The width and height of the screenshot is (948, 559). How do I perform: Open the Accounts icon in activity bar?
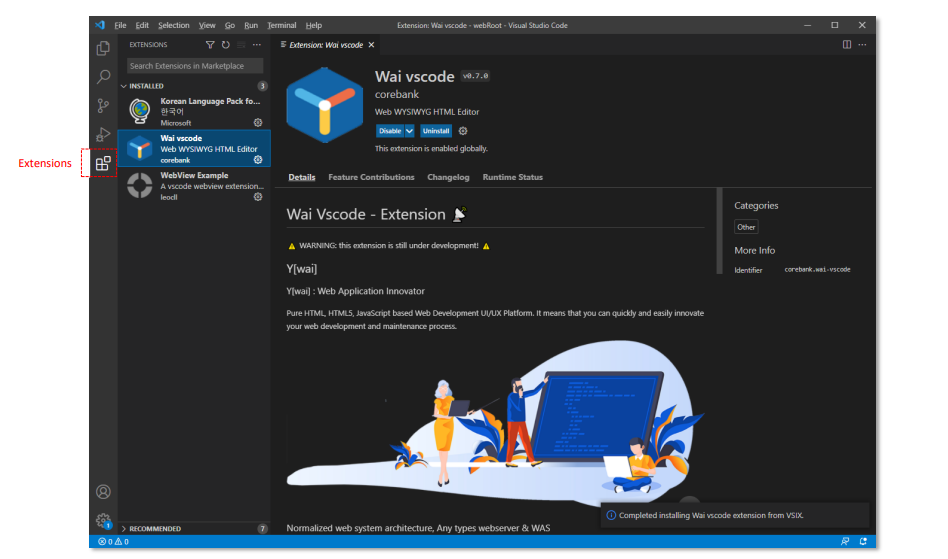pos(103,492)
